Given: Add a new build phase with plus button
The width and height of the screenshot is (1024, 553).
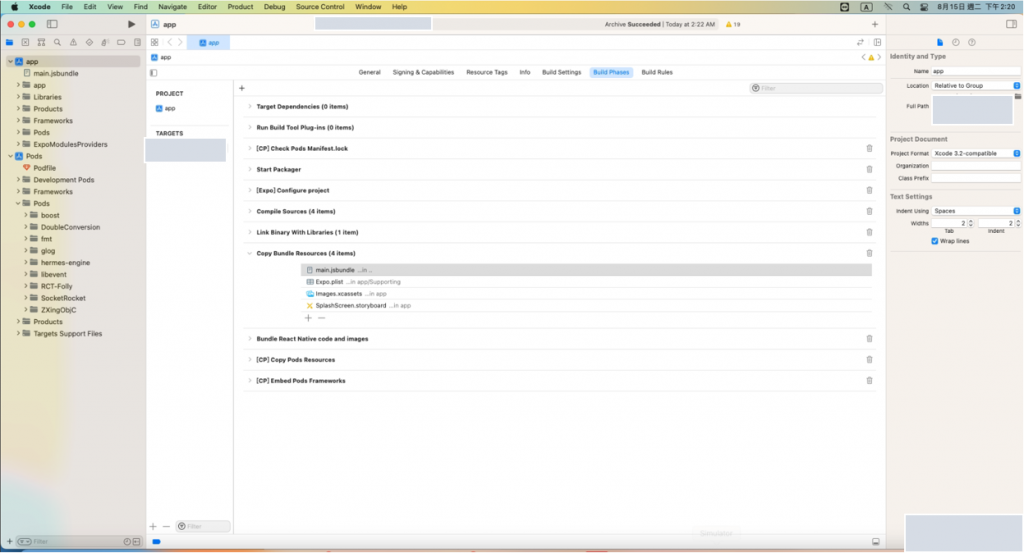Looking at the screenshot, I should [242, 88].
